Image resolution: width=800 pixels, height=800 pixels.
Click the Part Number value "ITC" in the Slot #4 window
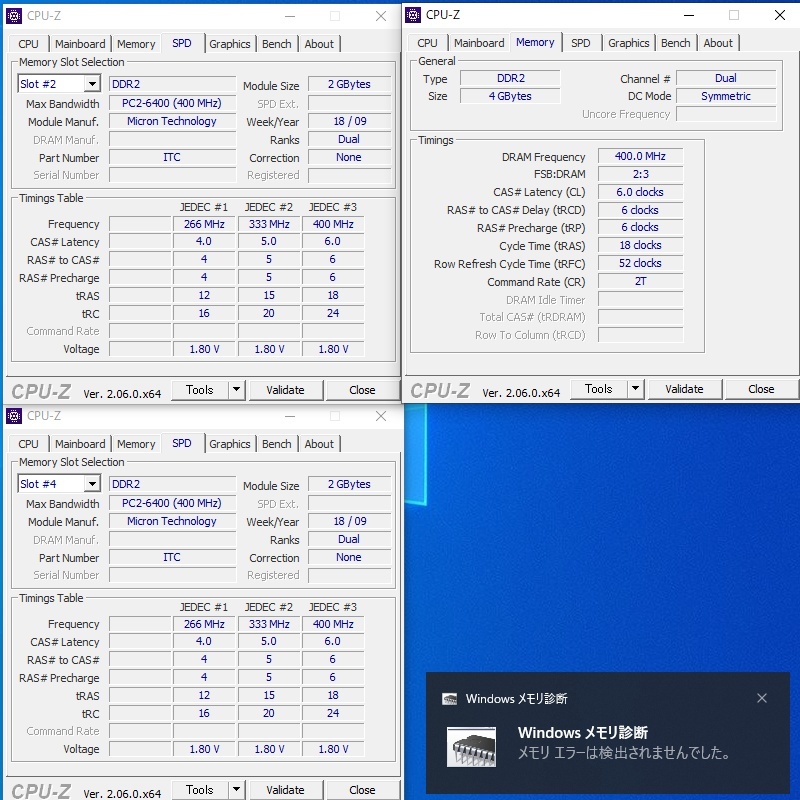(172, 557)
